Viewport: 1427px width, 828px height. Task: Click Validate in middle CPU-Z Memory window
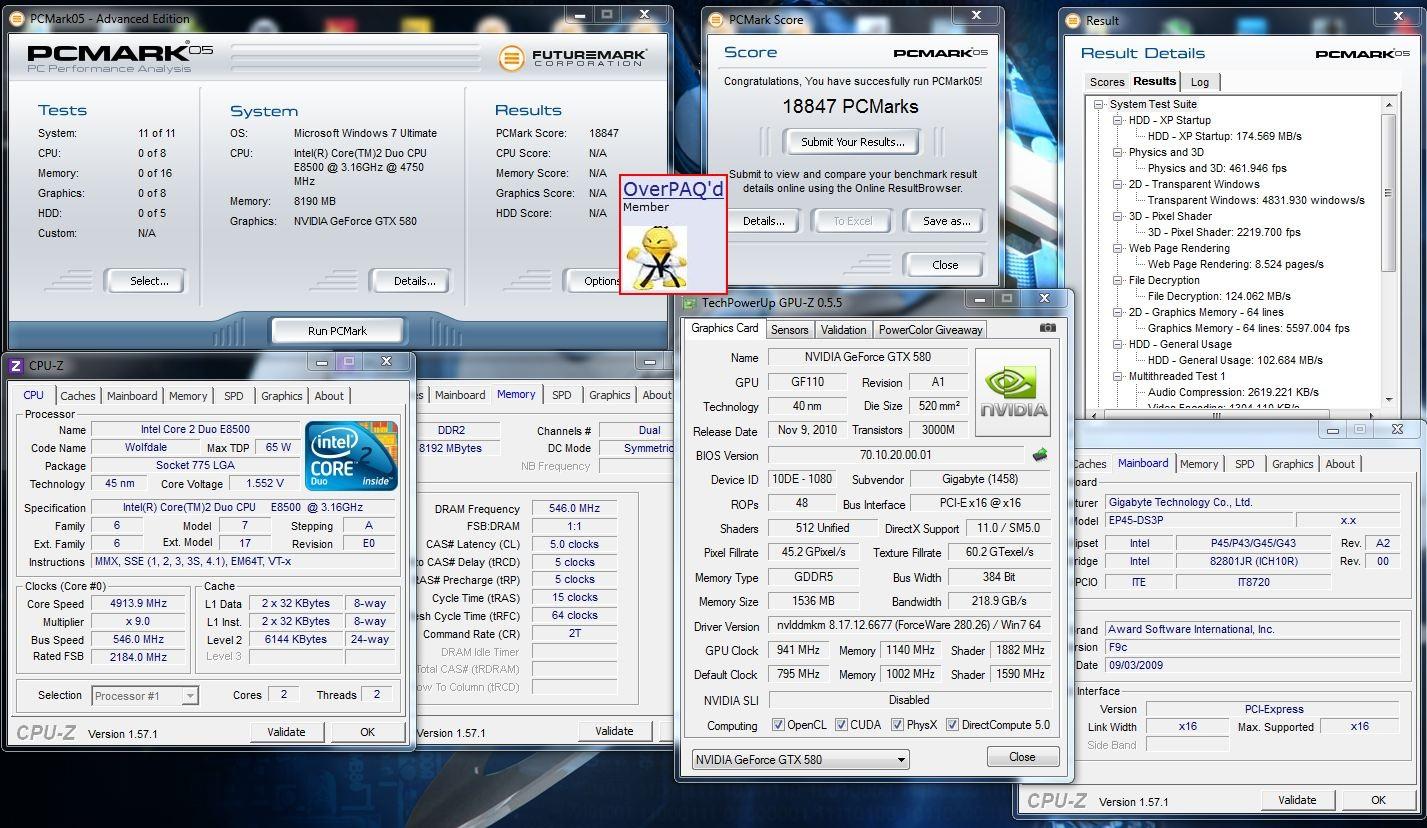coord(614,731)
